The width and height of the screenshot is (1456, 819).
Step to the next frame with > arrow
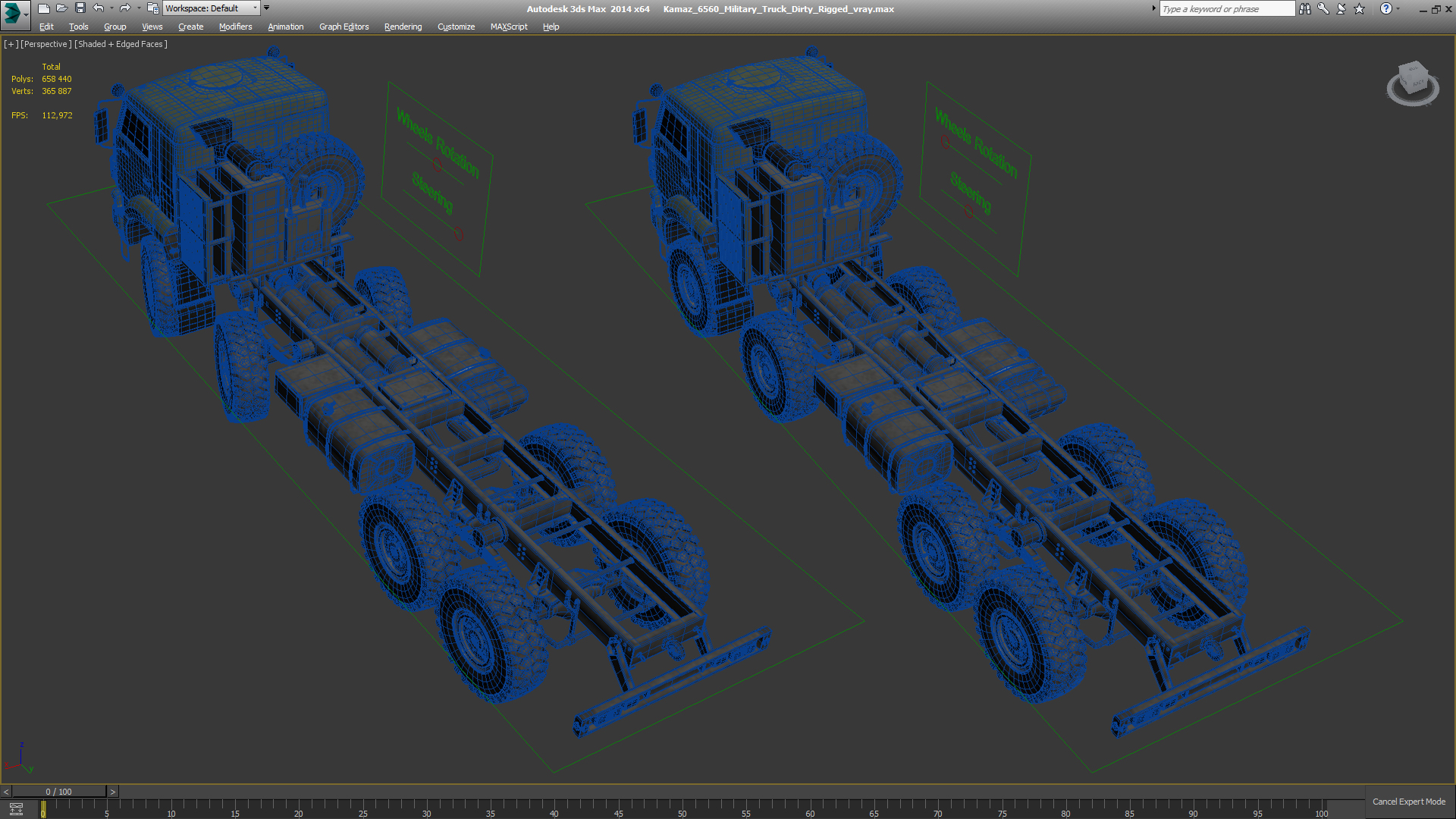[113, 792]
